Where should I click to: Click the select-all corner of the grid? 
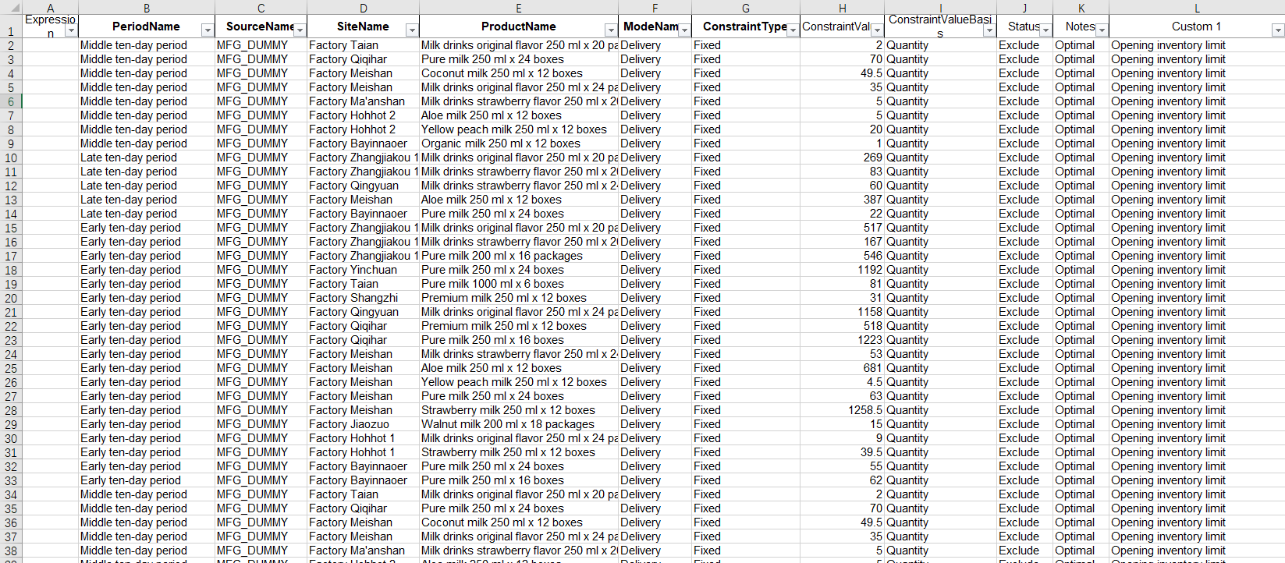click(x=10, y=7)
